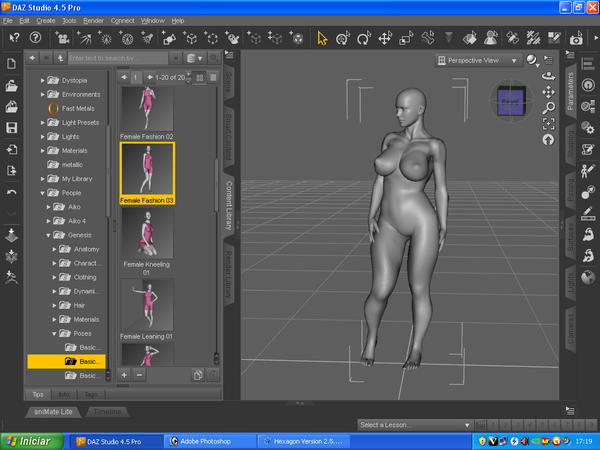Image resolution: width=600 pixels, height=450 pixels.
Task: Click the Render camera icon in toolbar
Action: tap(577, 39)
